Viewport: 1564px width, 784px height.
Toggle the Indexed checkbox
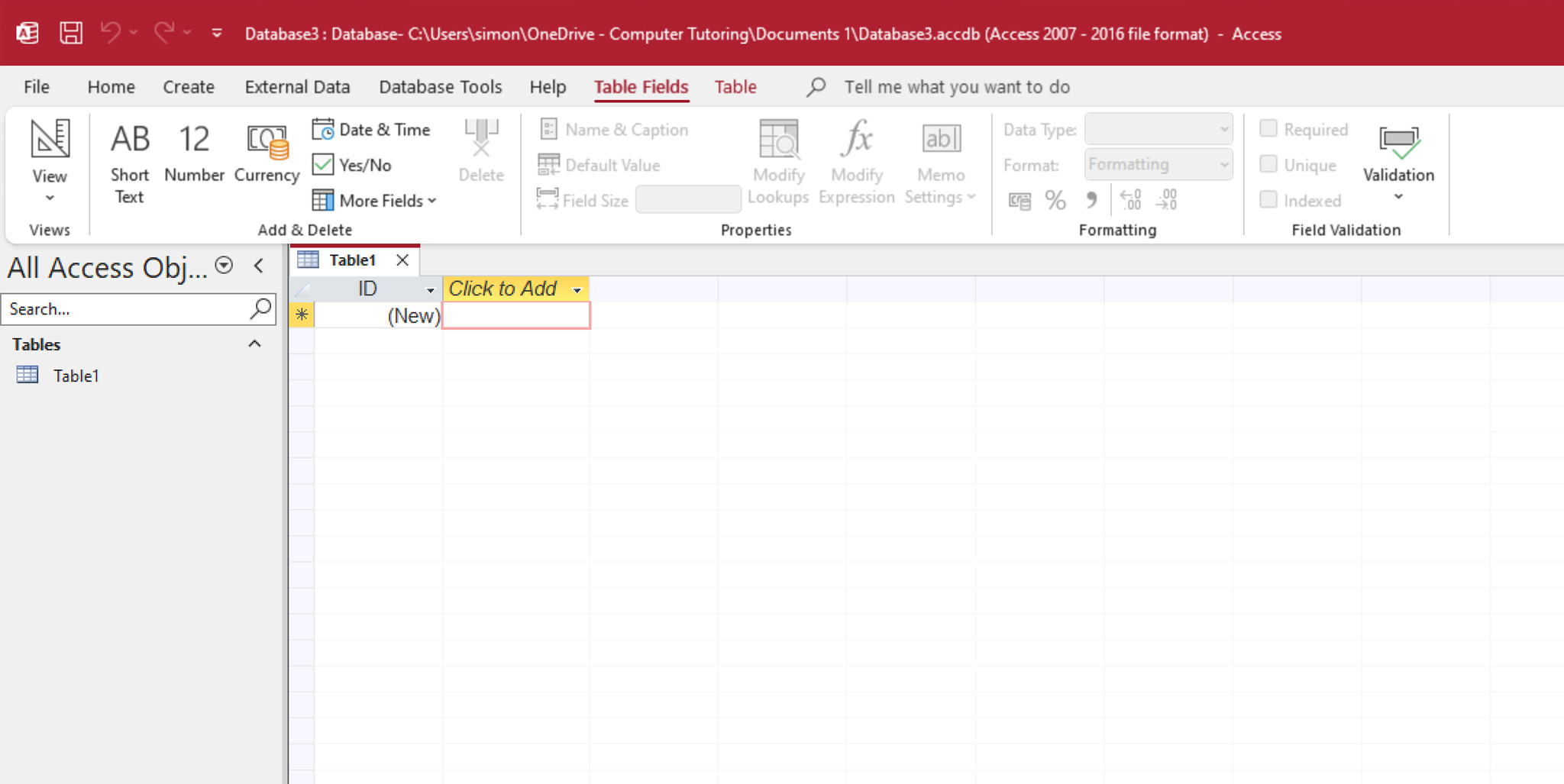click(x=1268, y=200)
